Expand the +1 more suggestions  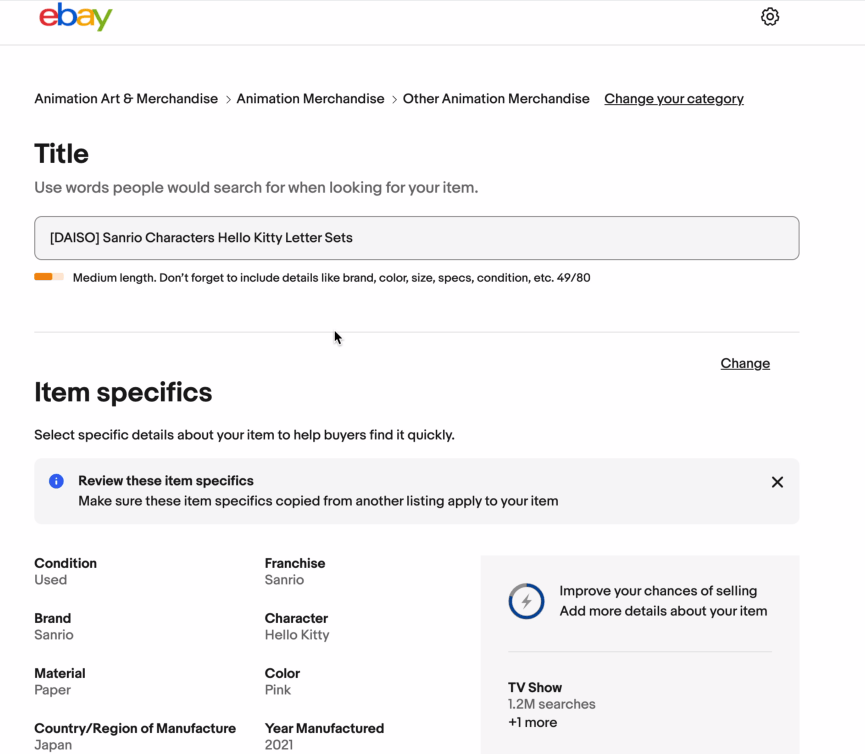pos(533,722)
